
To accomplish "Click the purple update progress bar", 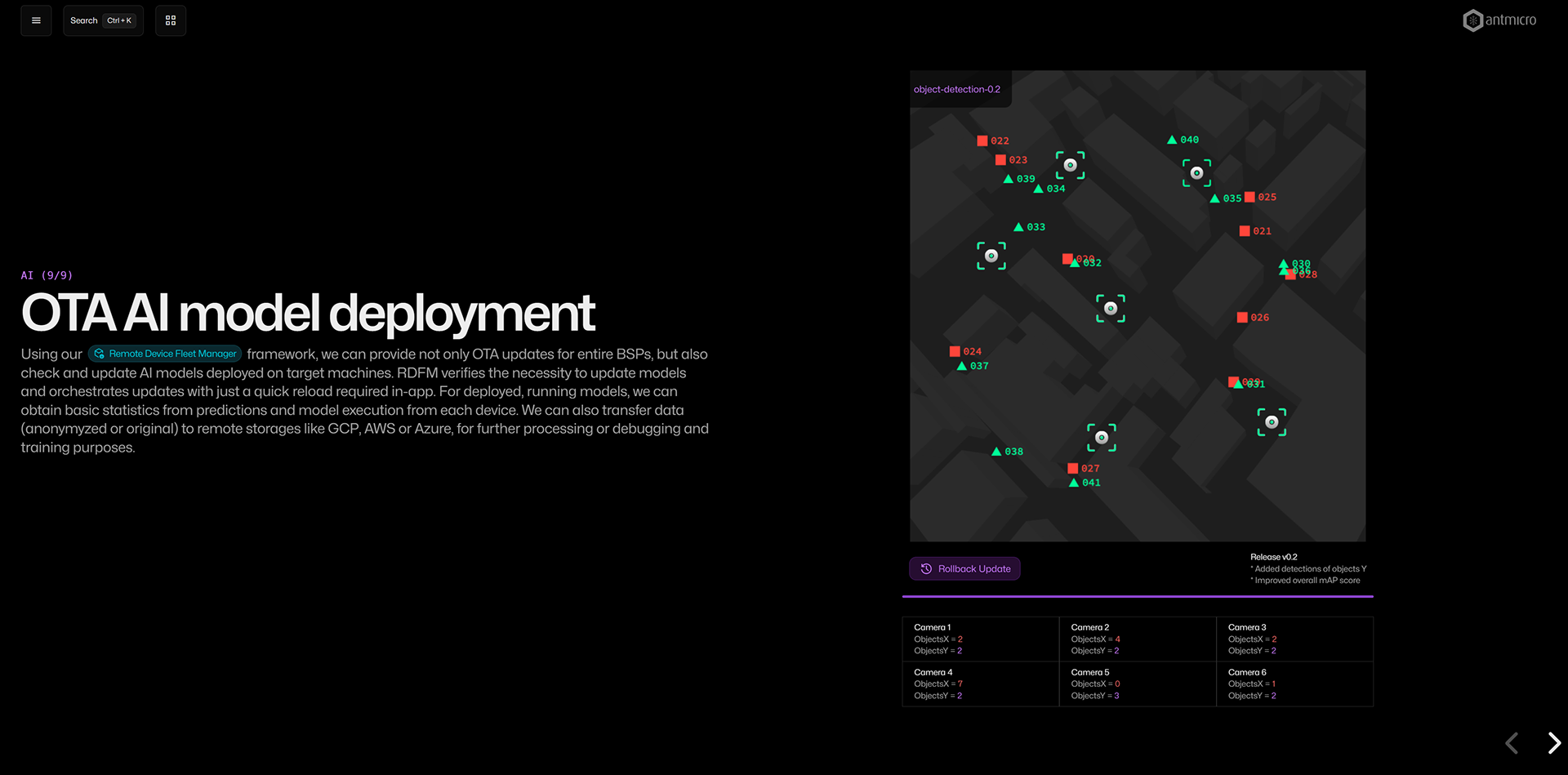I will [1138, 597].
